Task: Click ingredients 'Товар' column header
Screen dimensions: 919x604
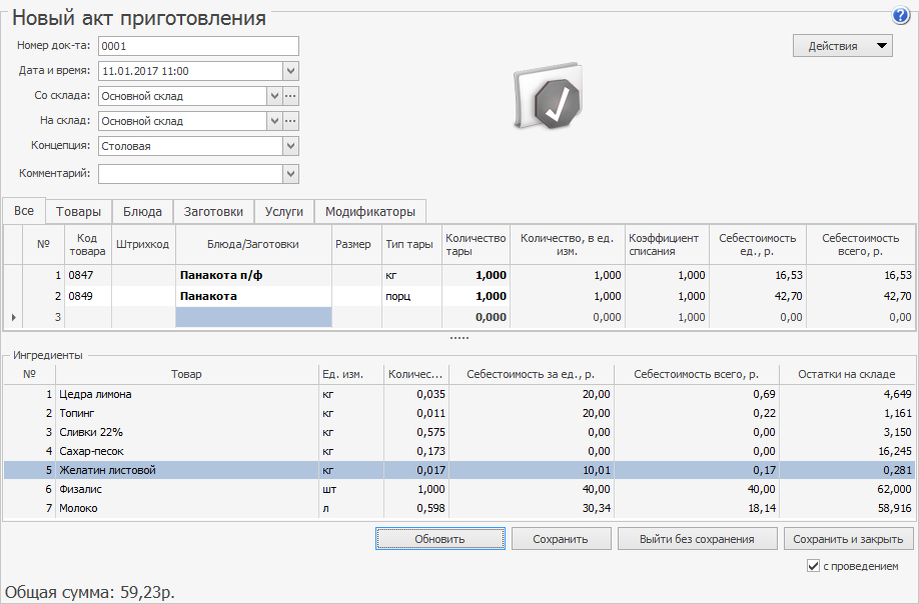Action: coord(186,374)
